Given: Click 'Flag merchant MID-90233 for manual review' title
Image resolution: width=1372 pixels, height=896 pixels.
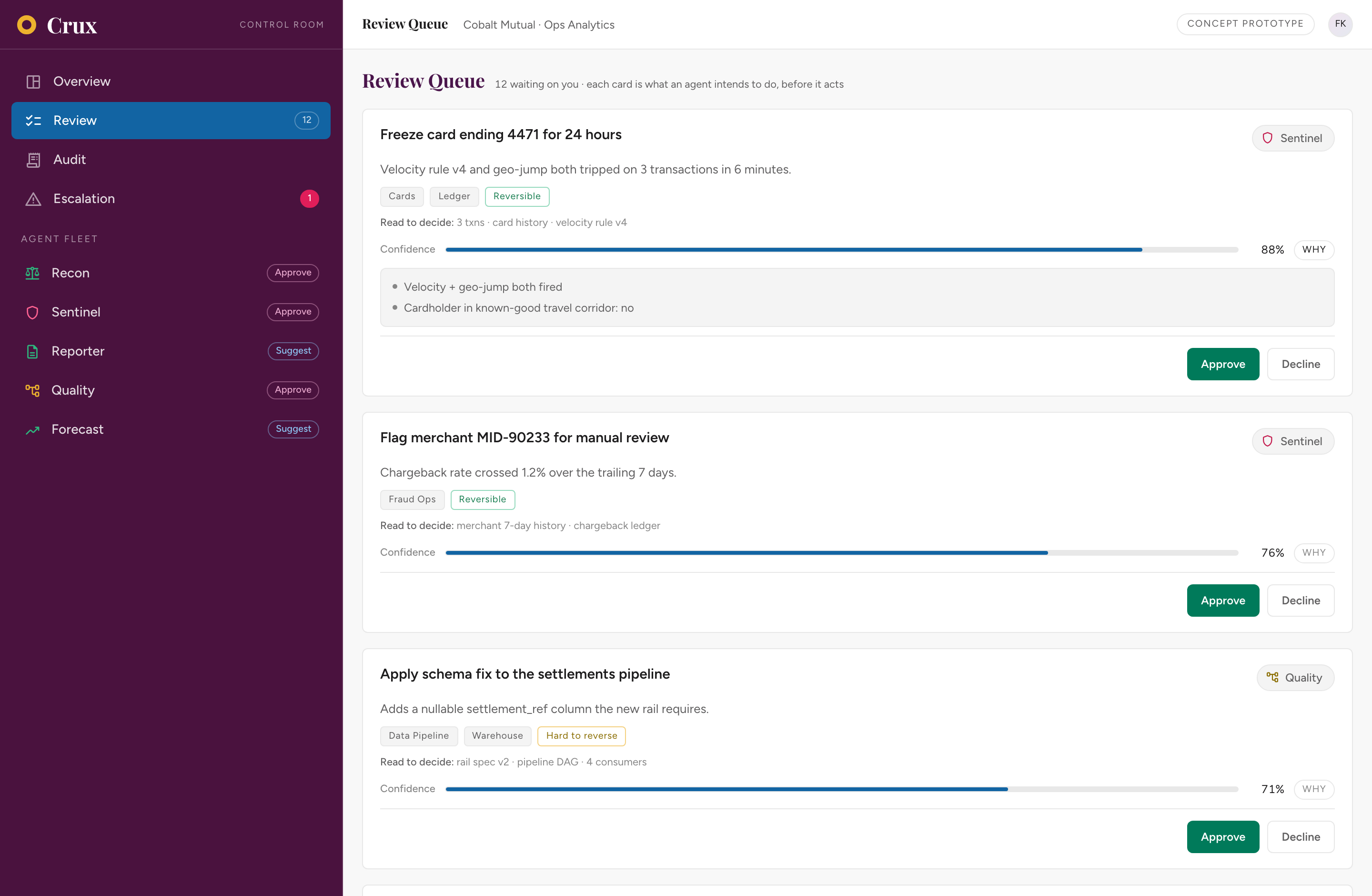Looking at the screenshot, I should pos(525,438).
